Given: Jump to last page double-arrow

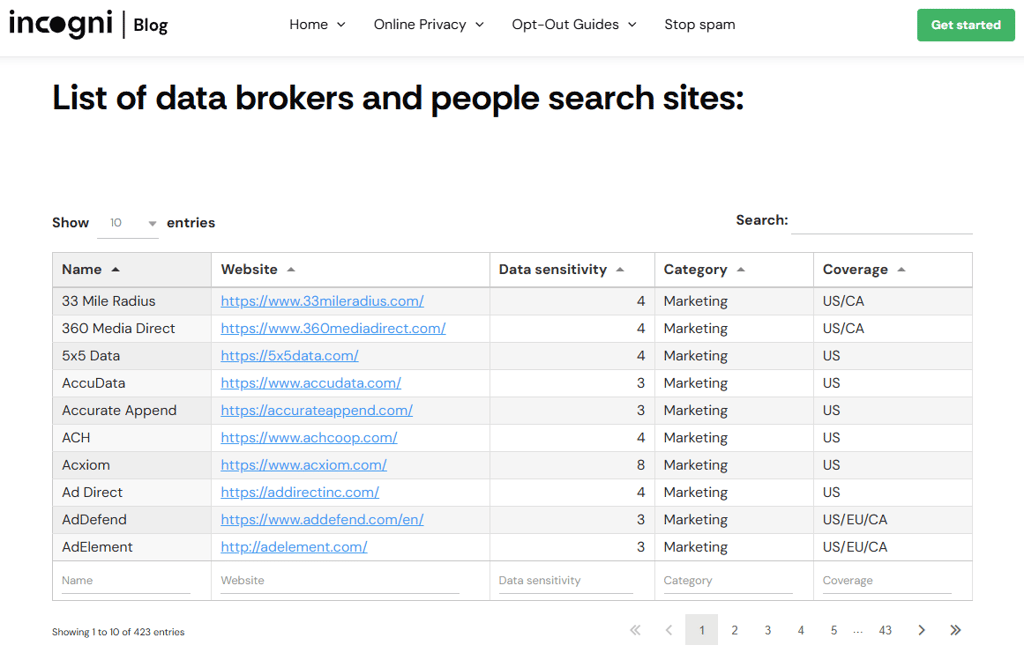Looking at the screenshot, I should coord(955,630).
